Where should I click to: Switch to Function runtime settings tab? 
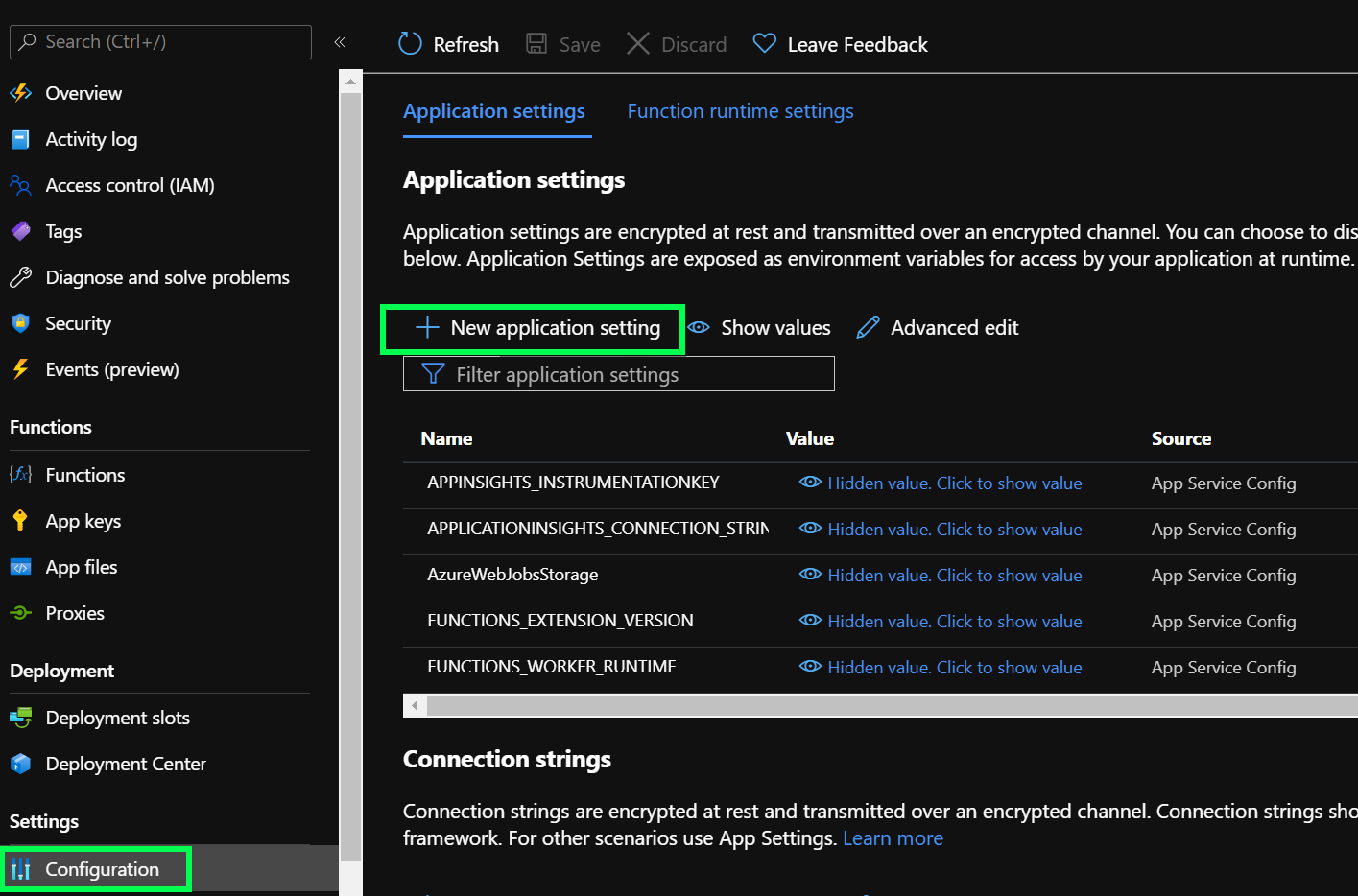click(x=740, y=111)
